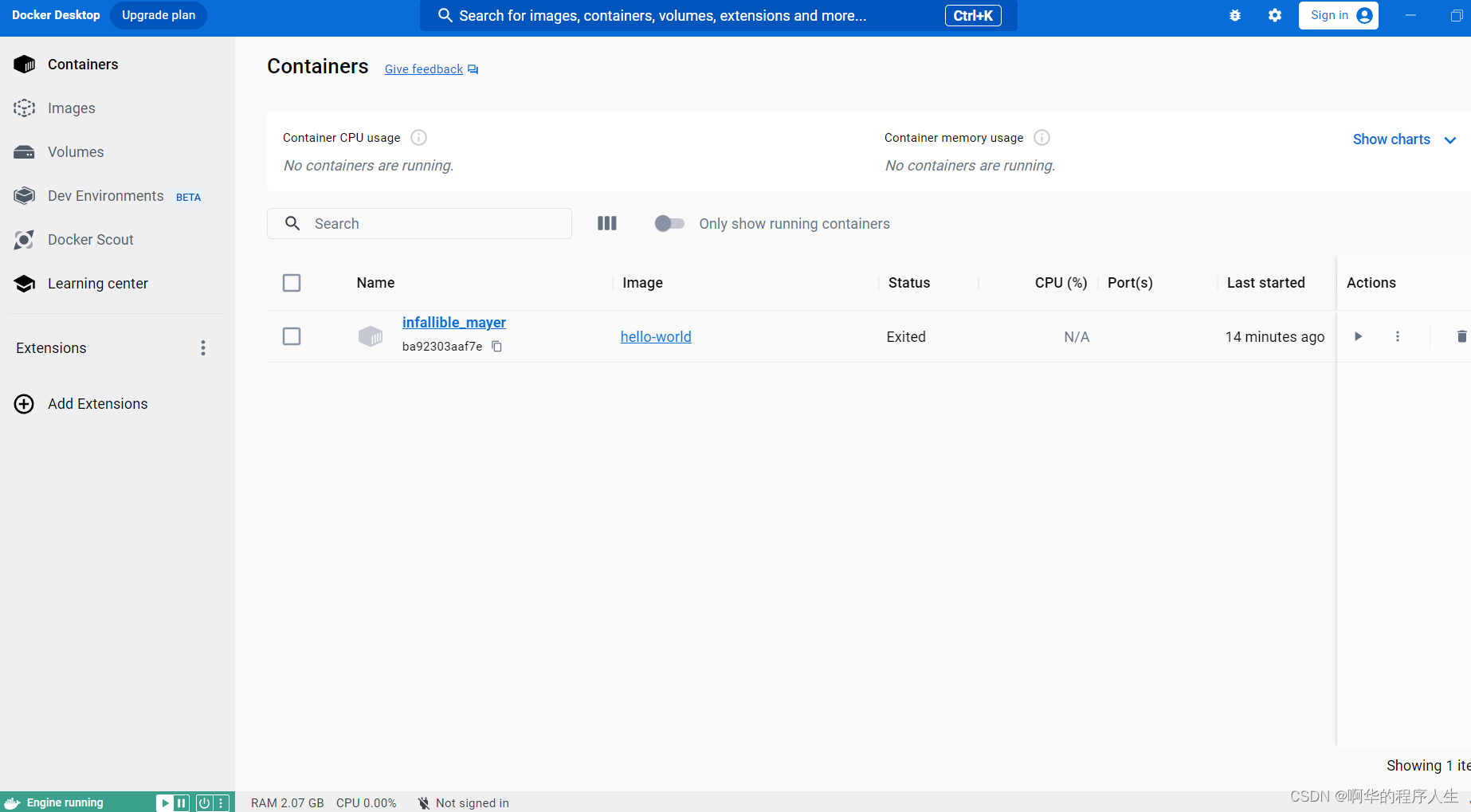Click the engine power icon

pyautogui.click(x=204, y=803)
